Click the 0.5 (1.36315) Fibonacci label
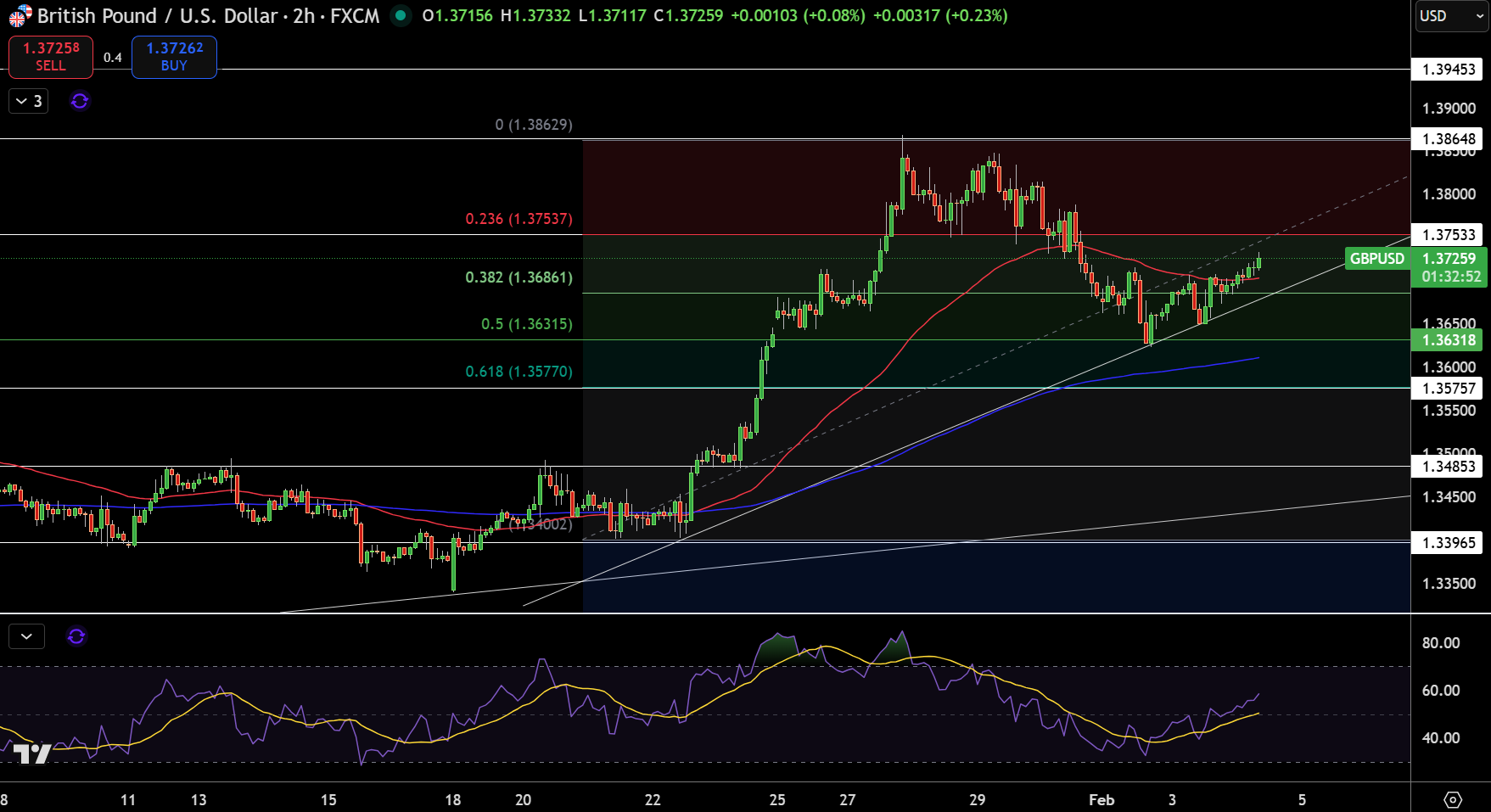Screen dimensions: 1491x812 [x=526, y=324]
